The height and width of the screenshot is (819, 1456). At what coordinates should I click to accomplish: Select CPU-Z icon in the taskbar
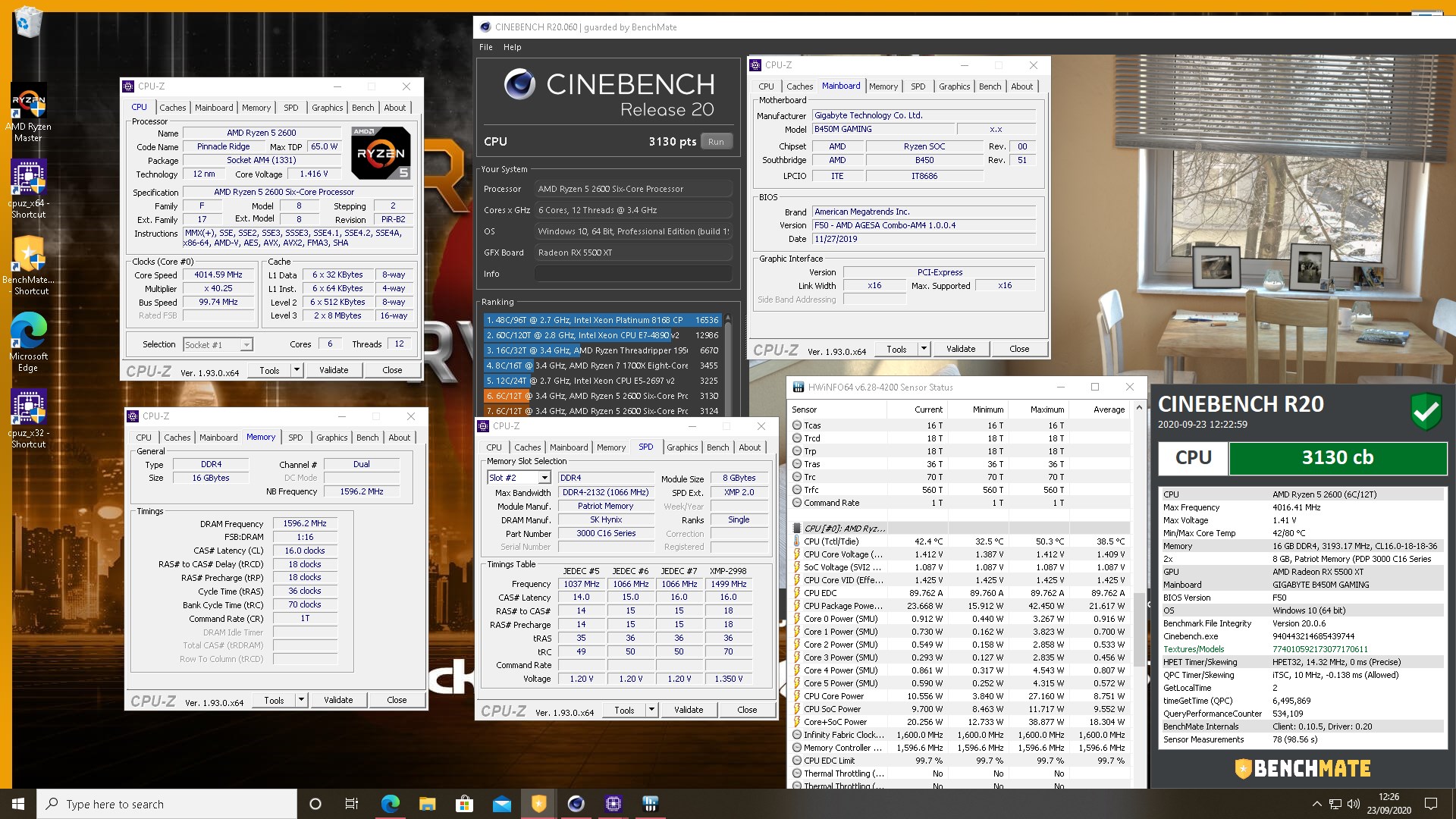pos(613,804)
